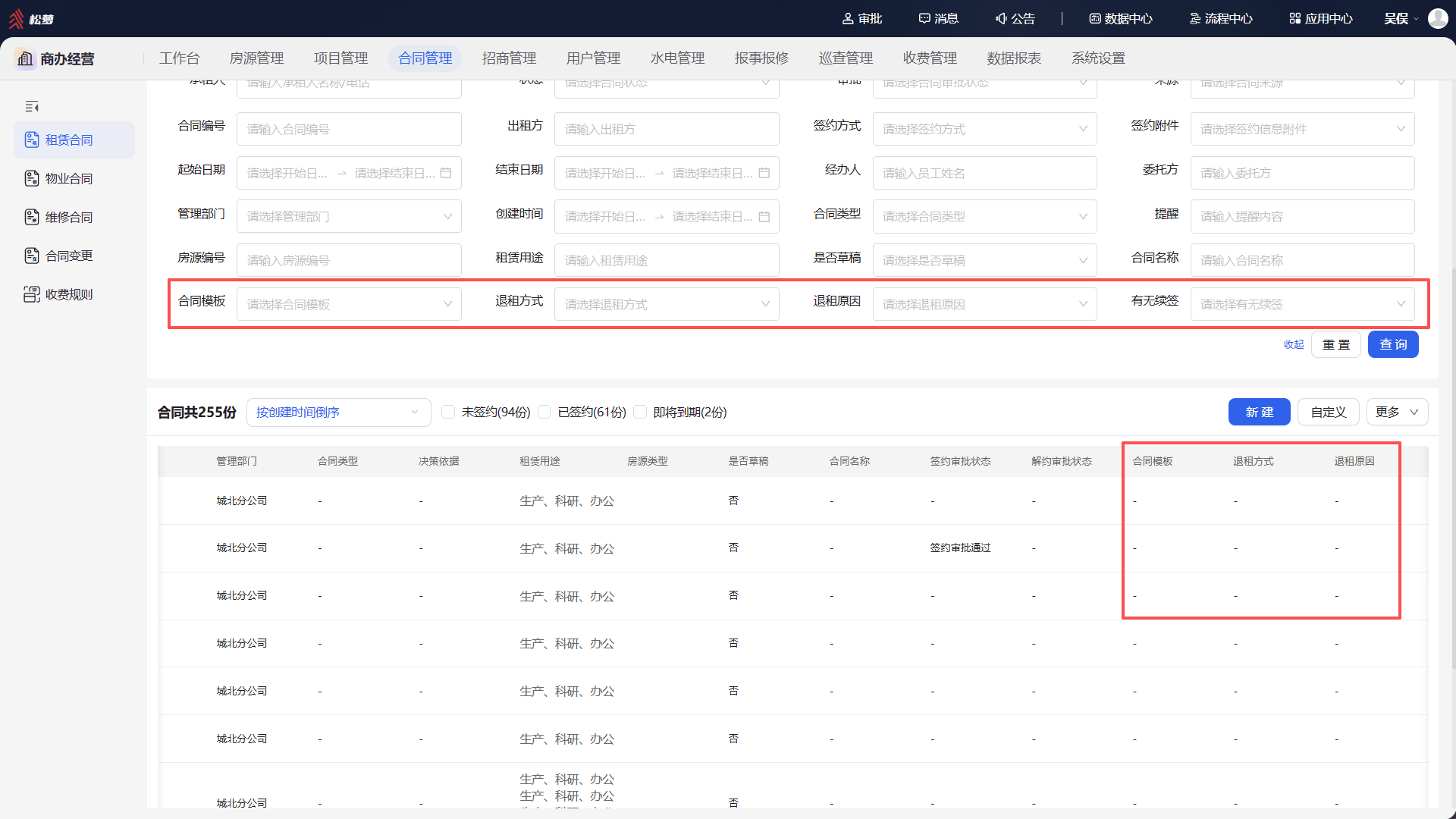Click the 出租方 input field
Screen dimensions: 1456x819
point(667,129)
